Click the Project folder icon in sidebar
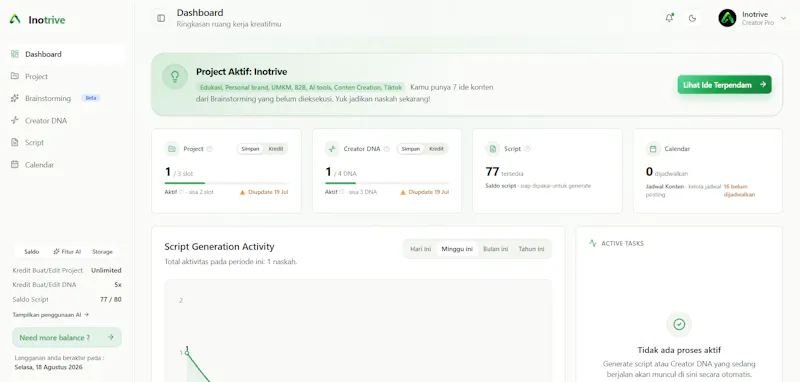Screen dimensions: 800x382 click(15, 76)
